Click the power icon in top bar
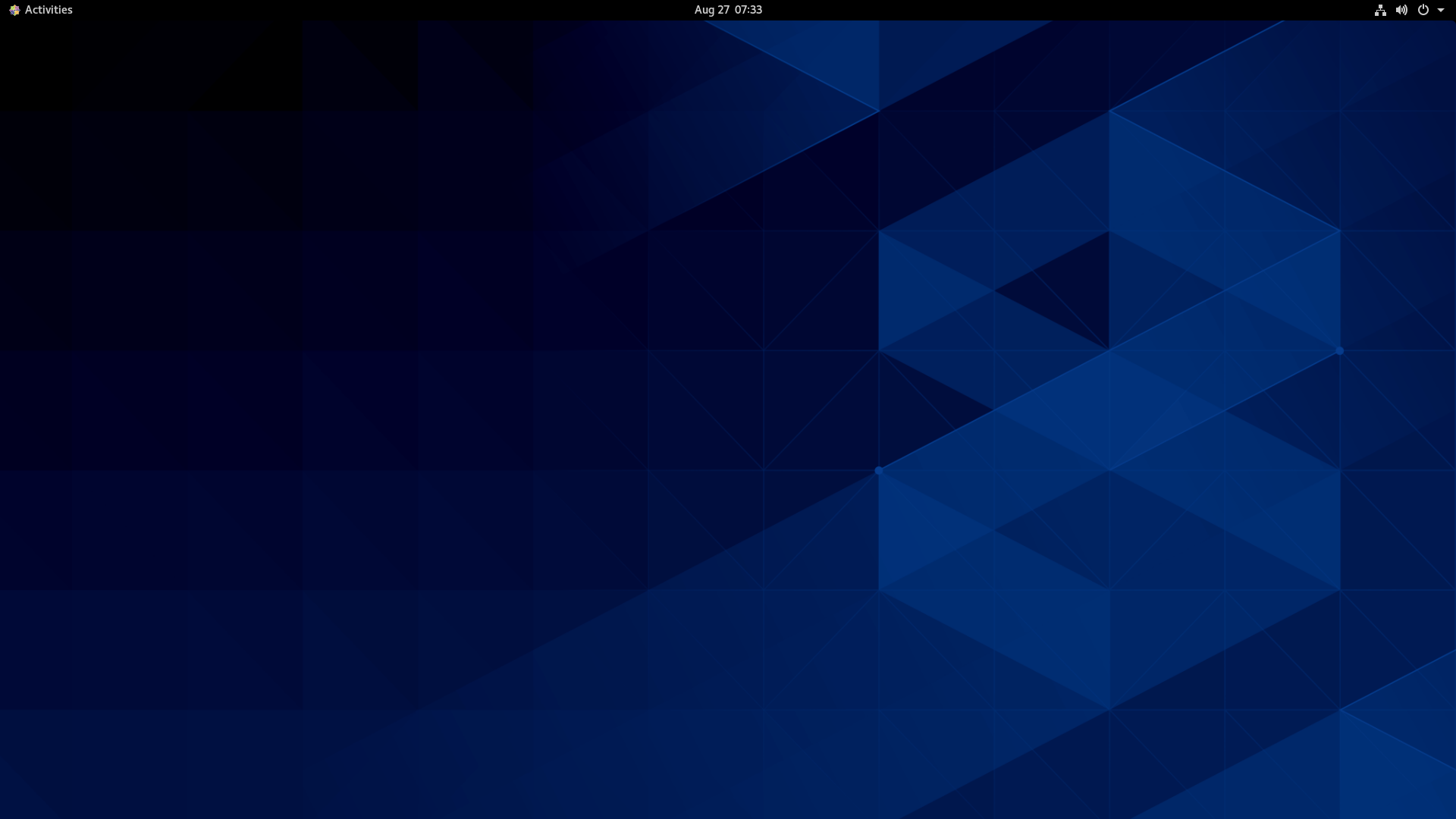Viewport: 1456px width, 819px height. [1423, 10]
